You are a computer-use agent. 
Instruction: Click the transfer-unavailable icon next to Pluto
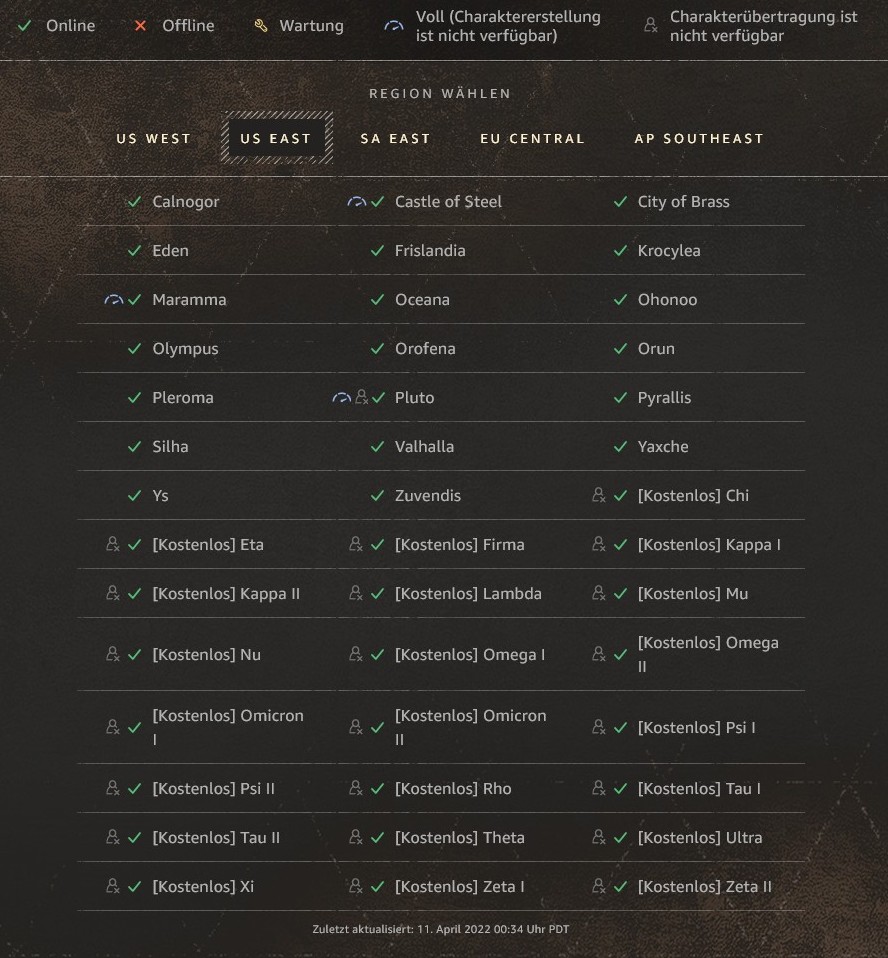[361, 398]
